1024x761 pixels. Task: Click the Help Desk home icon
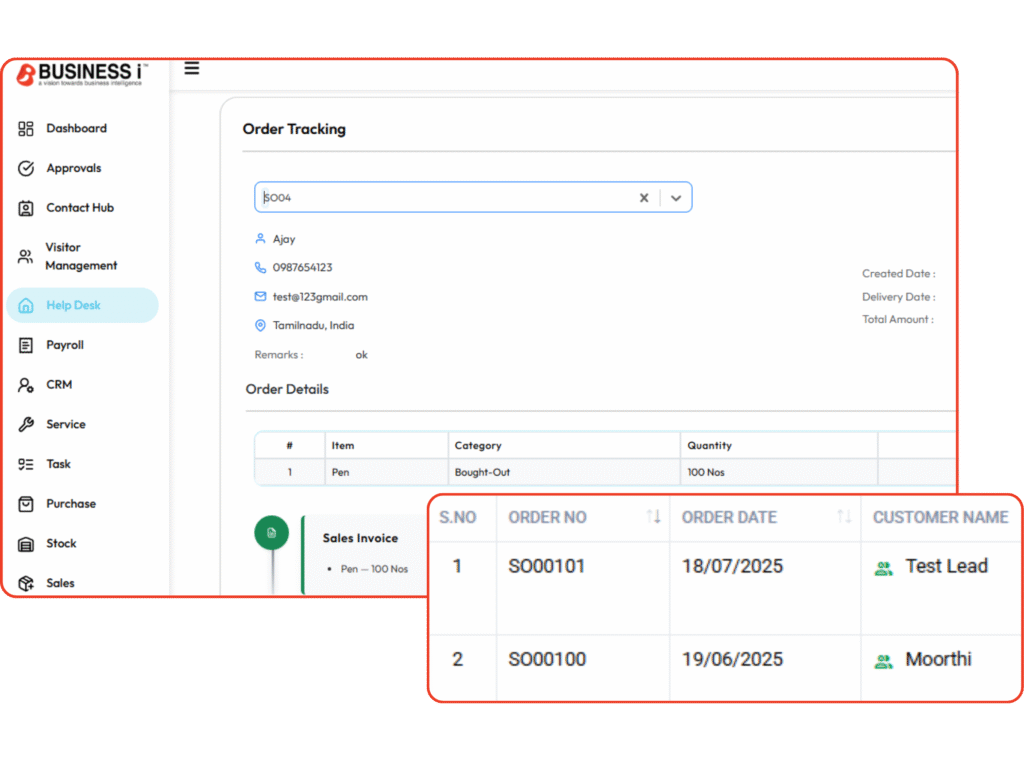tap(26, 306)
